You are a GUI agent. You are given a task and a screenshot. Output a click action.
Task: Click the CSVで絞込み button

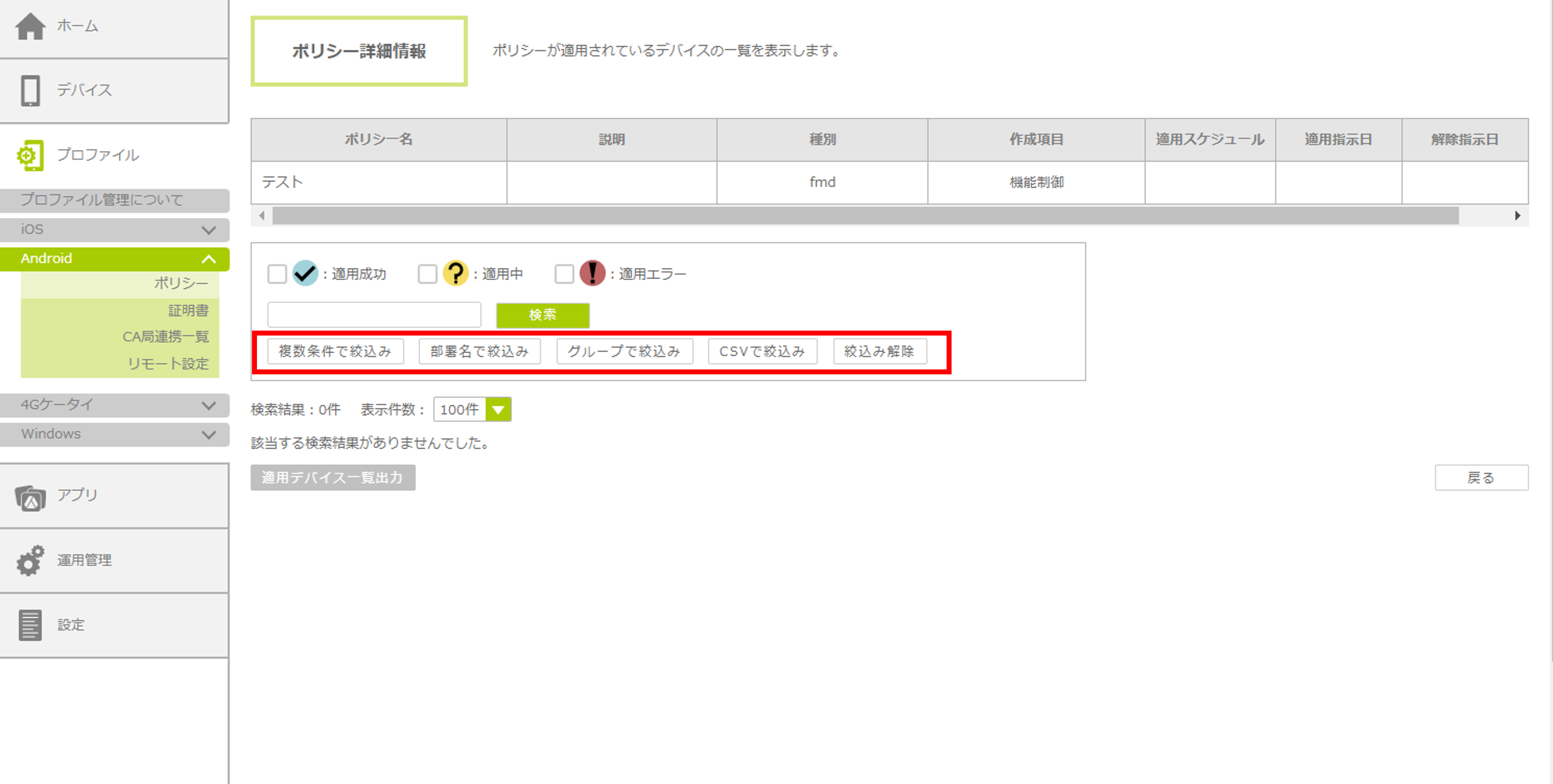762,351
